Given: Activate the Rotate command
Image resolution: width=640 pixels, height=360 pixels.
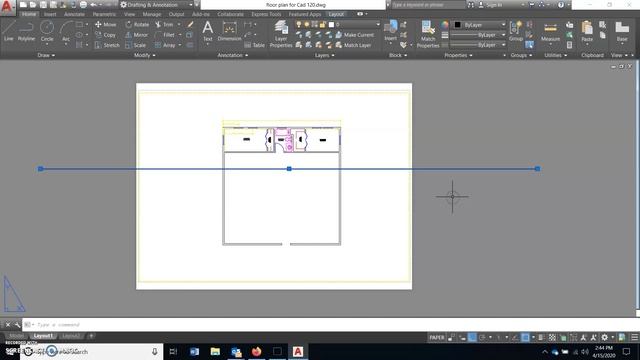Looking at the screenshot, I should [137, 24].
